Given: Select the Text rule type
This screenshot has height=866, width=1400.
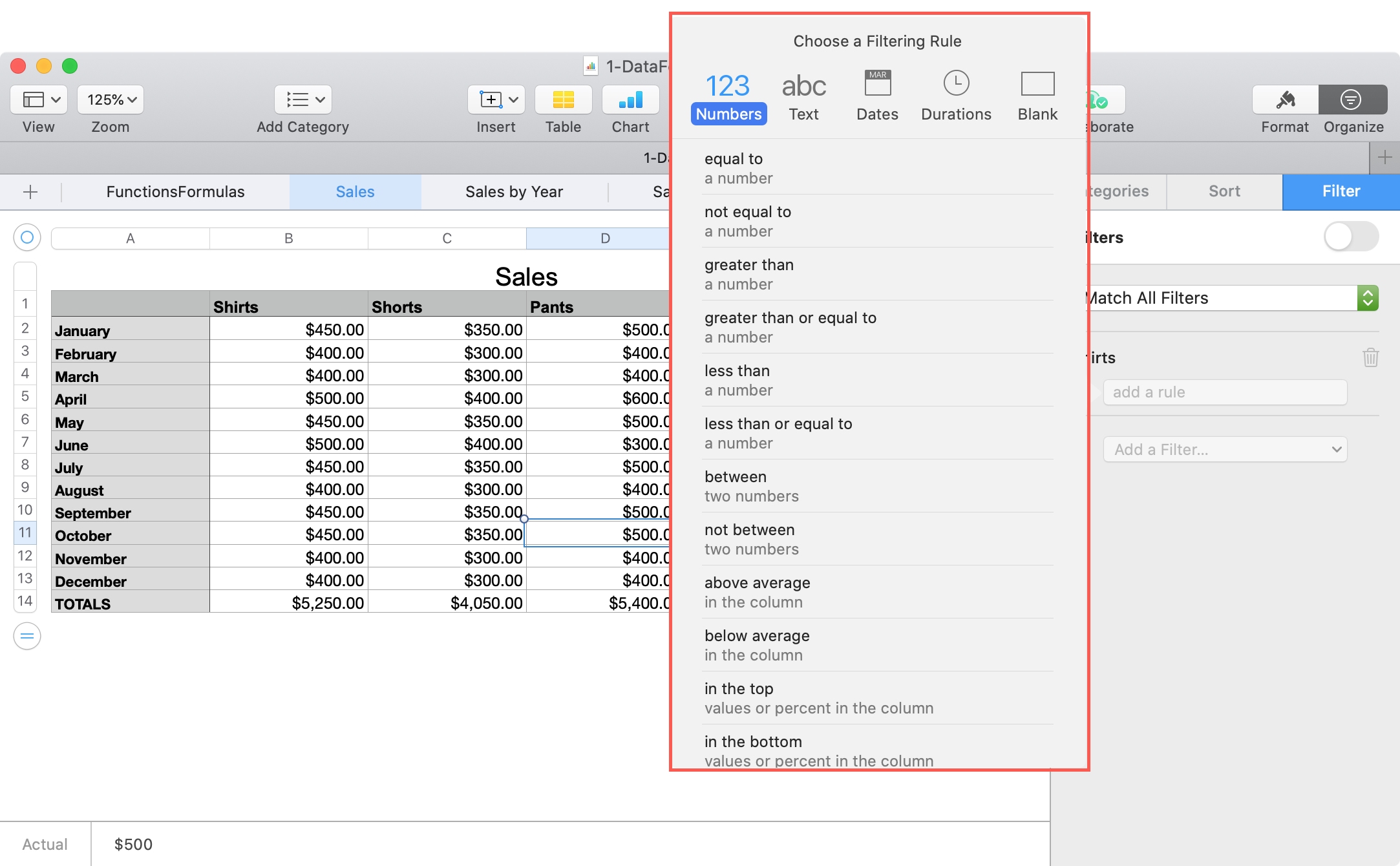Looking at the screenshot, I should coord(803,97).
